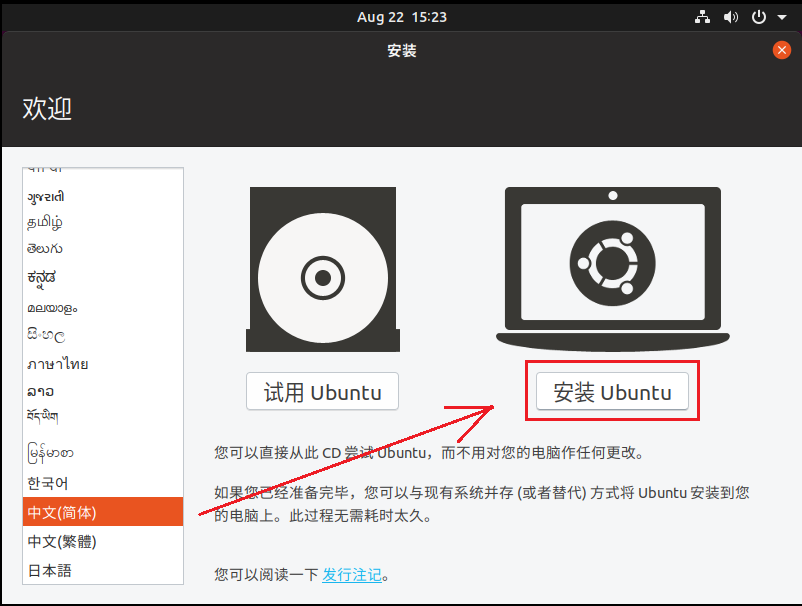Viewport: 802px width, 606px height.
Task: Select Burmese မြန်မာစာ language entry
Action: [x=103, y=453]
